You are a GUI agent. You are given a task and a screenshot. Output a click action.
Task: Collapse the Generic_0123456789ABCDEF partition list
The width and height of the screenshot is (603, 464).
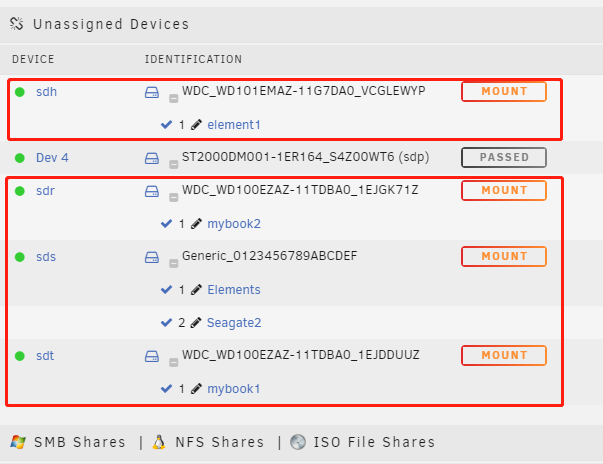tap(173, 264)
